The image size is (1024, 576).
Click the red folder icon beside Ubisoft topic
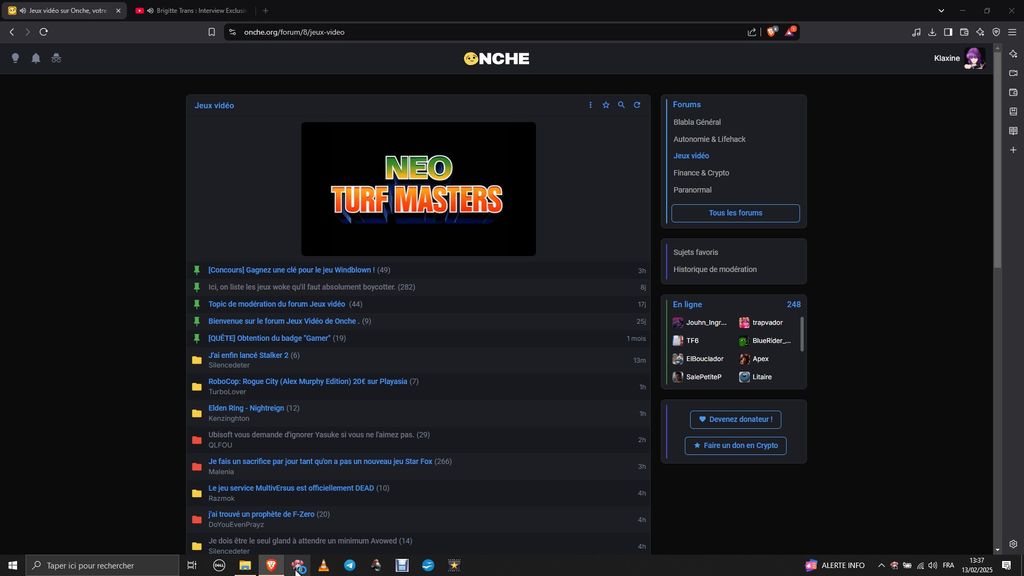pyautogui.click(x=197, y=440)
